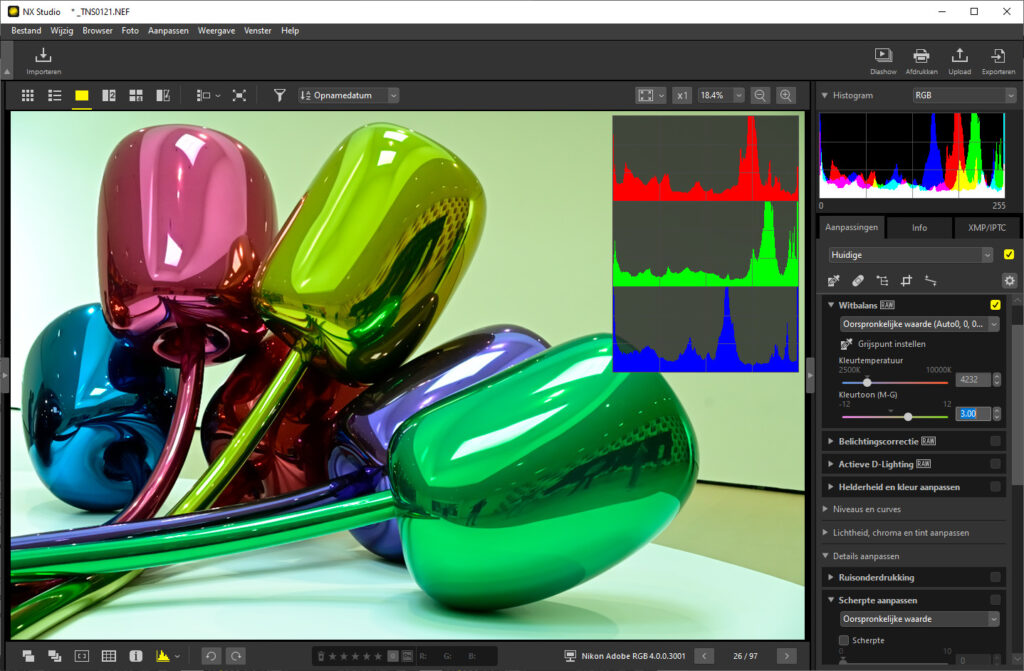Enable before-and-after comparison view
This screenshot has height=671, width=1024.
163,95
